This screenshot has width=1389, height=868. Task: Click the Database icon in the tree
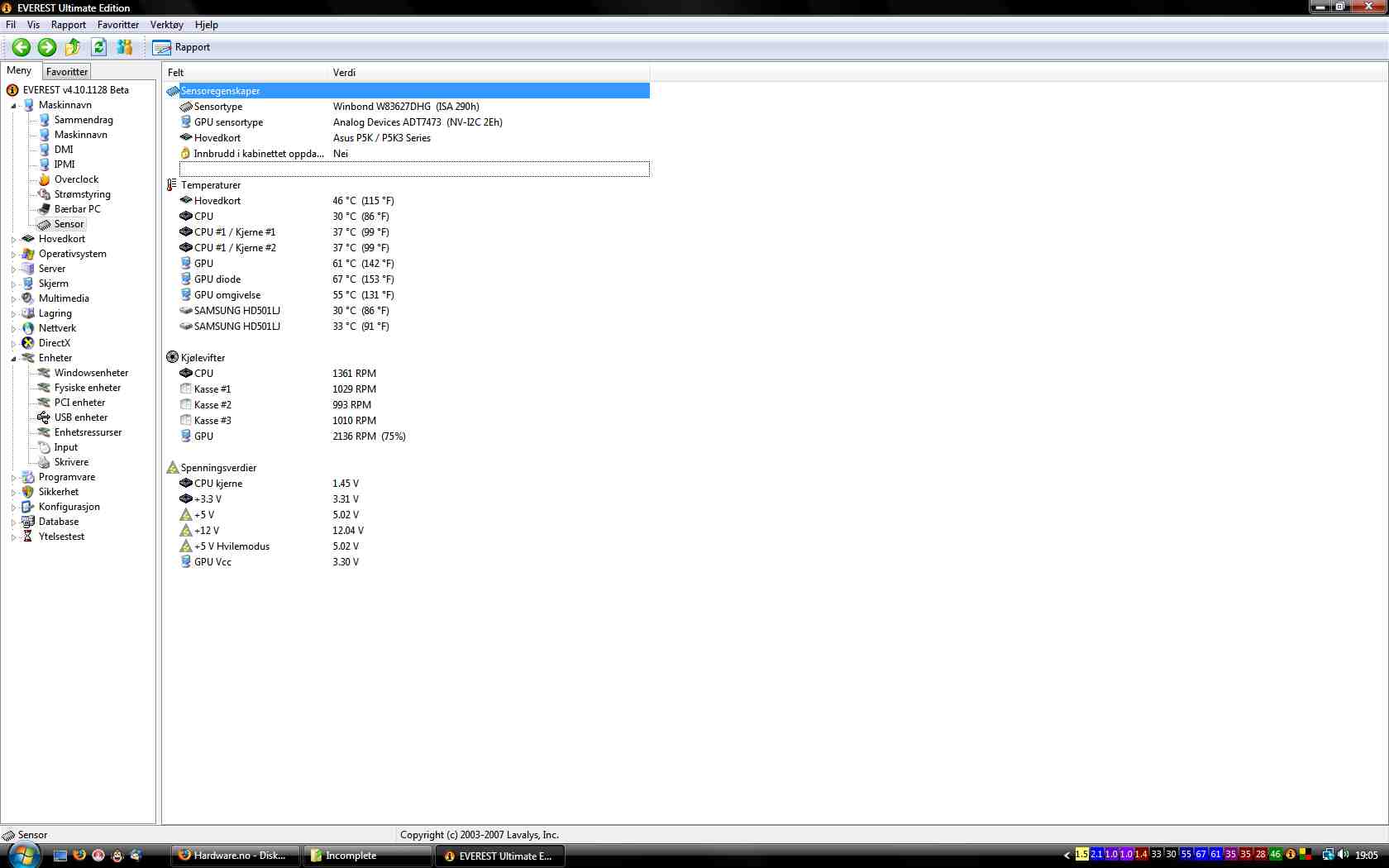point(28,522)
